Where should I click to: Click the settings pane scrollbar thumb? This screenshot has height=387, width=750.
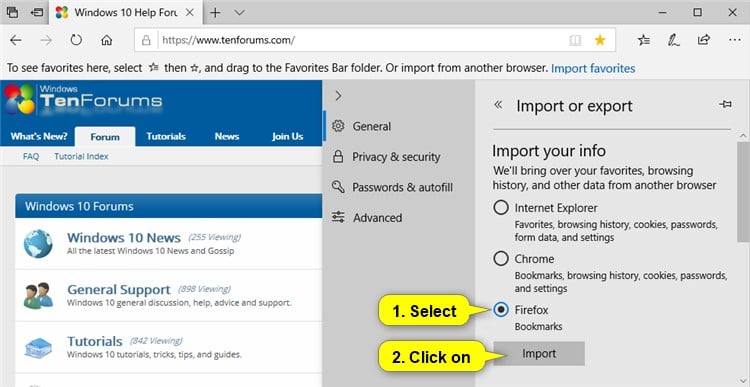(743, 191)
